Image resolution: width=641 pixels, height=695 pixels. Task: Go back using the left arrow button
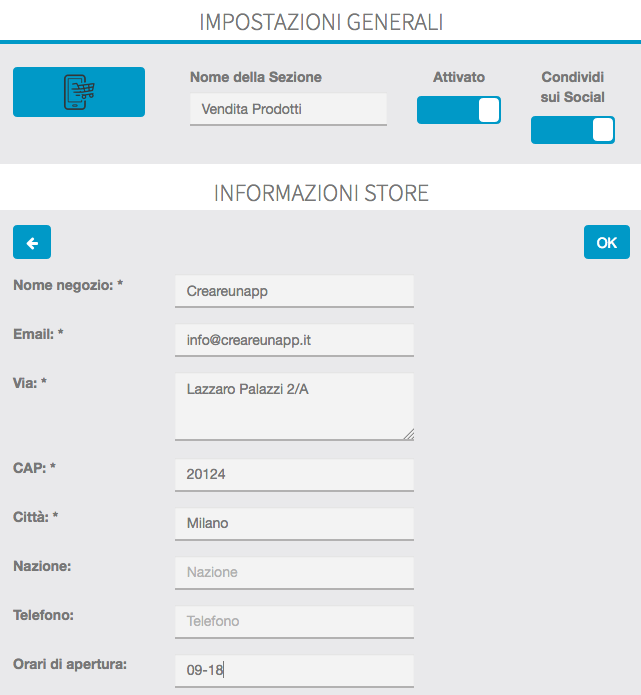click(32, 242)
